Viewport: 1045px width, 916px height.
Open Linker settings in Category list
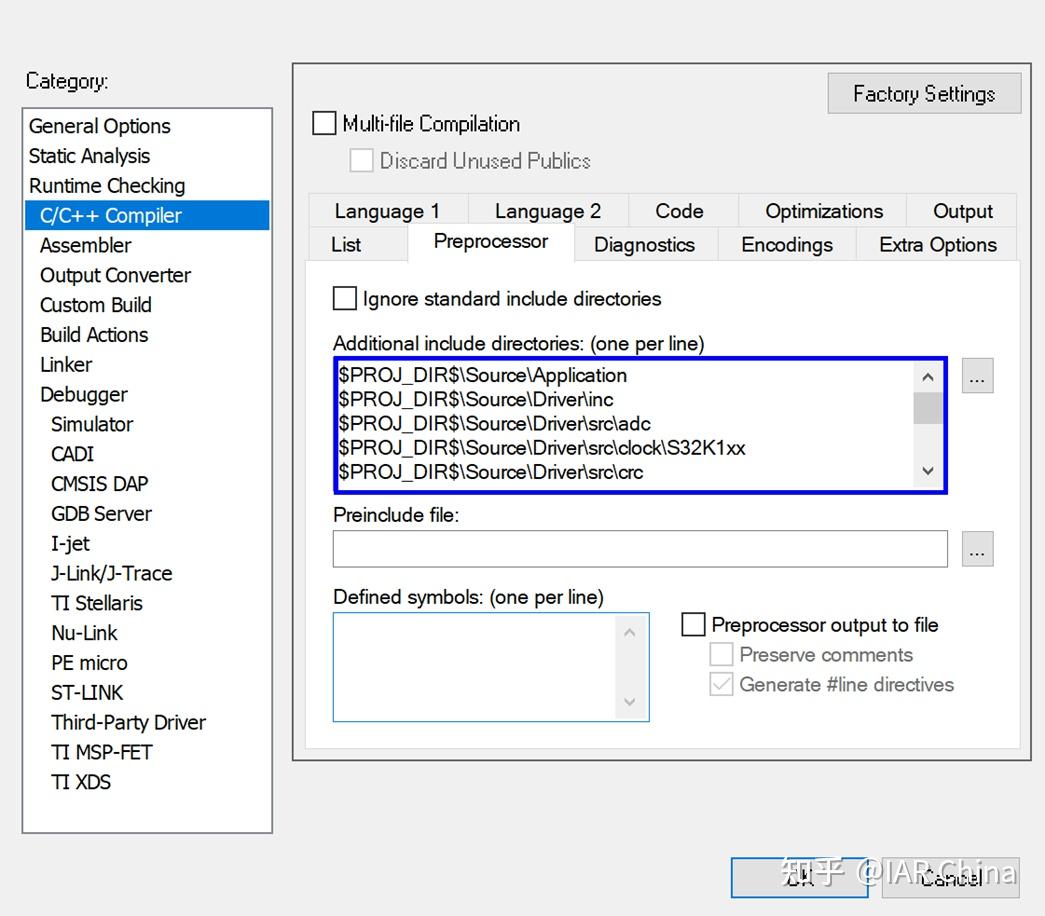[x=65, y=364]
